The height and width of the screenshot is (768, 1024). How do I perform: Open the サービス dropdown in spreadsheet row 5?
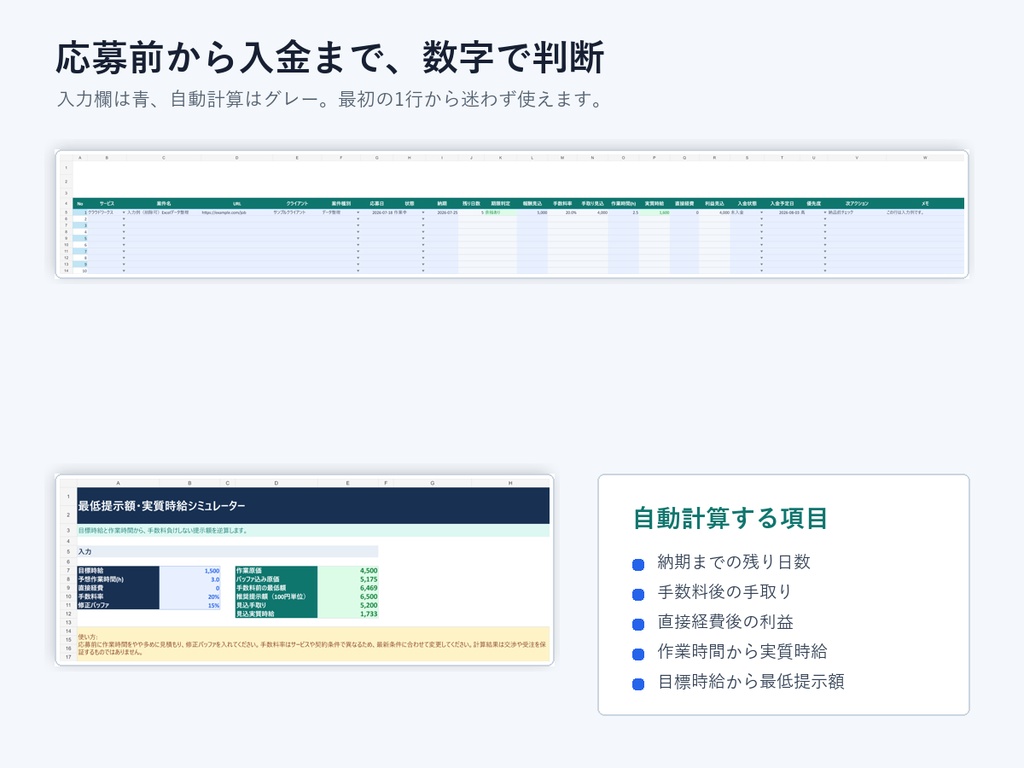(123, 212)
